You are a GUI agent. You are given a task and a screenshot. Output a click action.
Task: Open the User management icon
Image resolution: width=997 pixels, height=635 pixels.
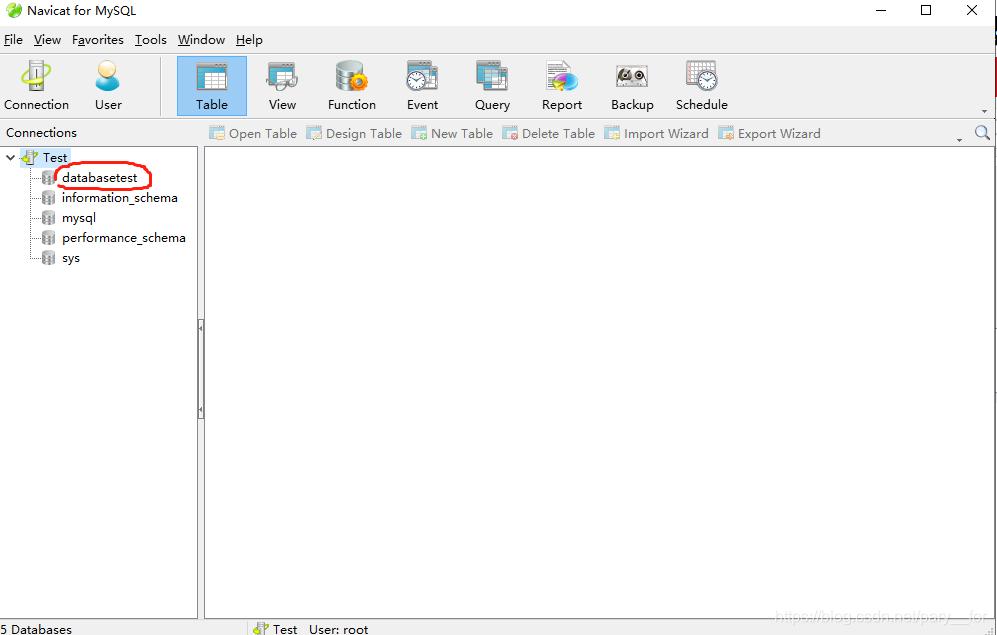click(108, 85)
